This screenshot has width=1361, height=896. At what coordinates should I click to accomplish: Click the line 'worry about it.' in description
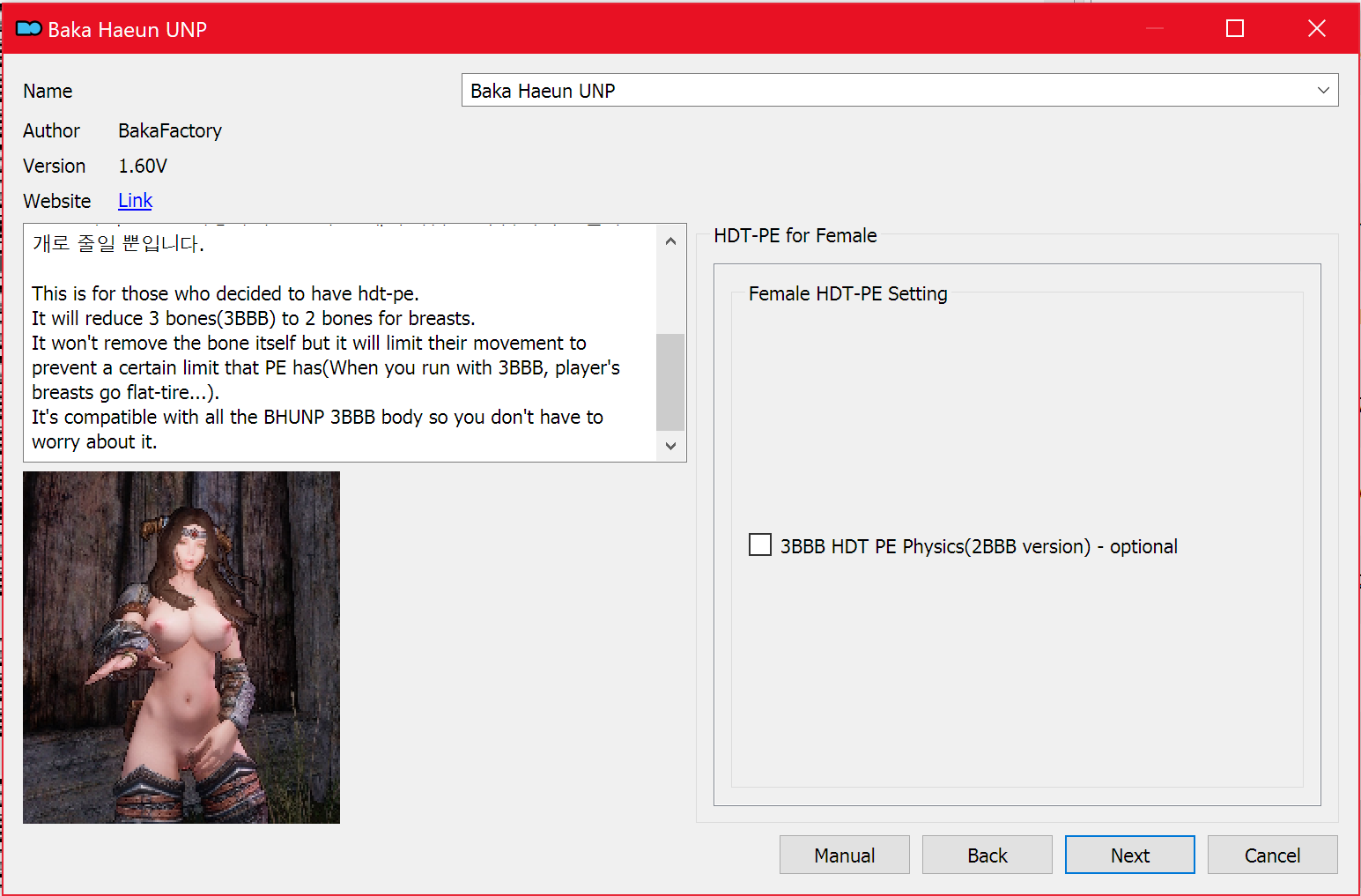click(94, 441)
